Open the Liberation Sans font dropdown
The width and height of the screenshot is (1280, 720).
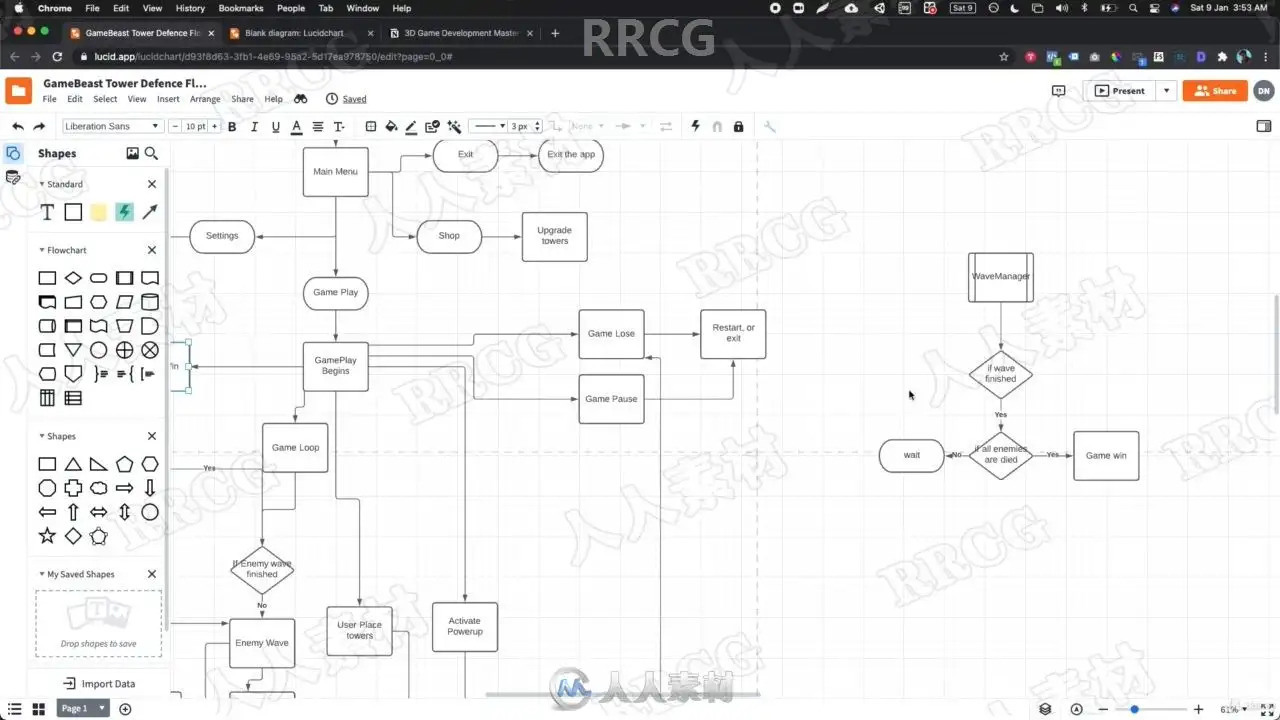[112, 126]
